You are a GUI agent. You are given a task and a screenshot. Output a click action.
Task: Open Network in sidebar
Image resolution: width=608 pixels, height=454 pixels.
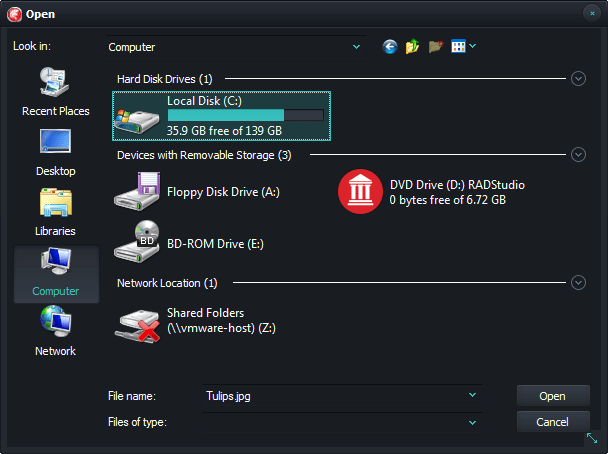56,332
